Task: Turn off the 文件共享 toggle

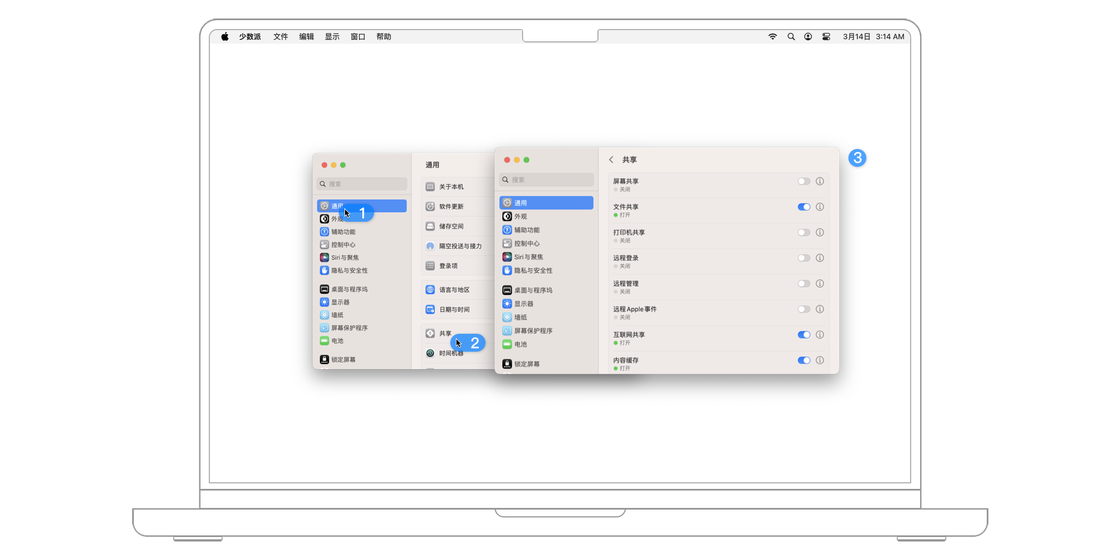Action: click(804, 207)
